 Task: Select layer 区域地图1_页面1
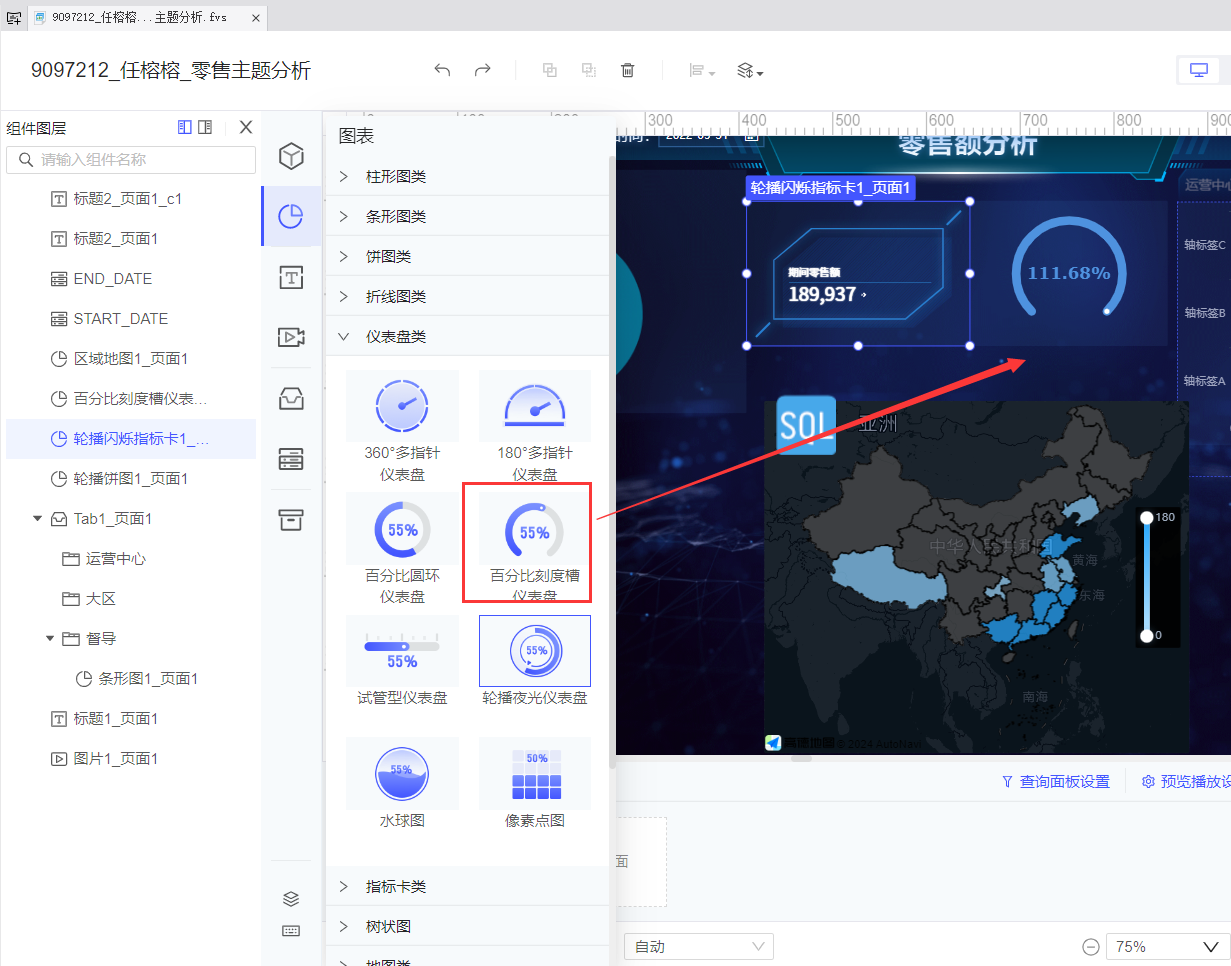tap(131, 359)
